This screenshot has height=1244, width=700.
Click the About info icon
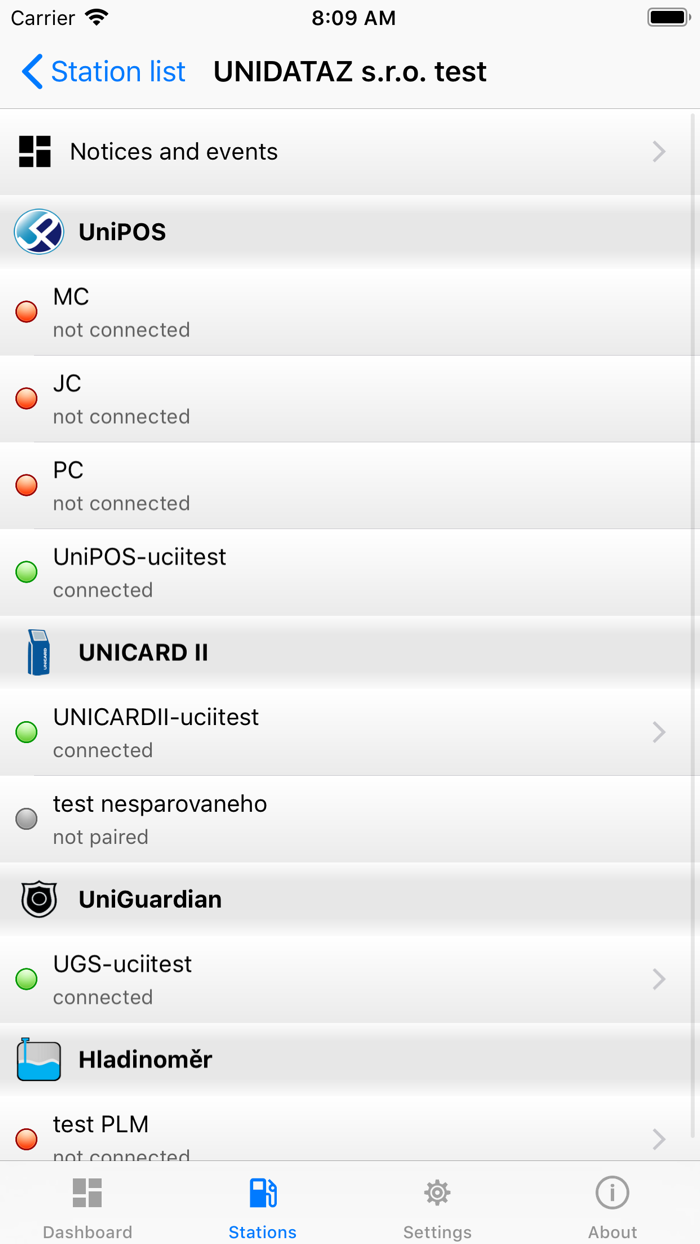click(612, 1192)
